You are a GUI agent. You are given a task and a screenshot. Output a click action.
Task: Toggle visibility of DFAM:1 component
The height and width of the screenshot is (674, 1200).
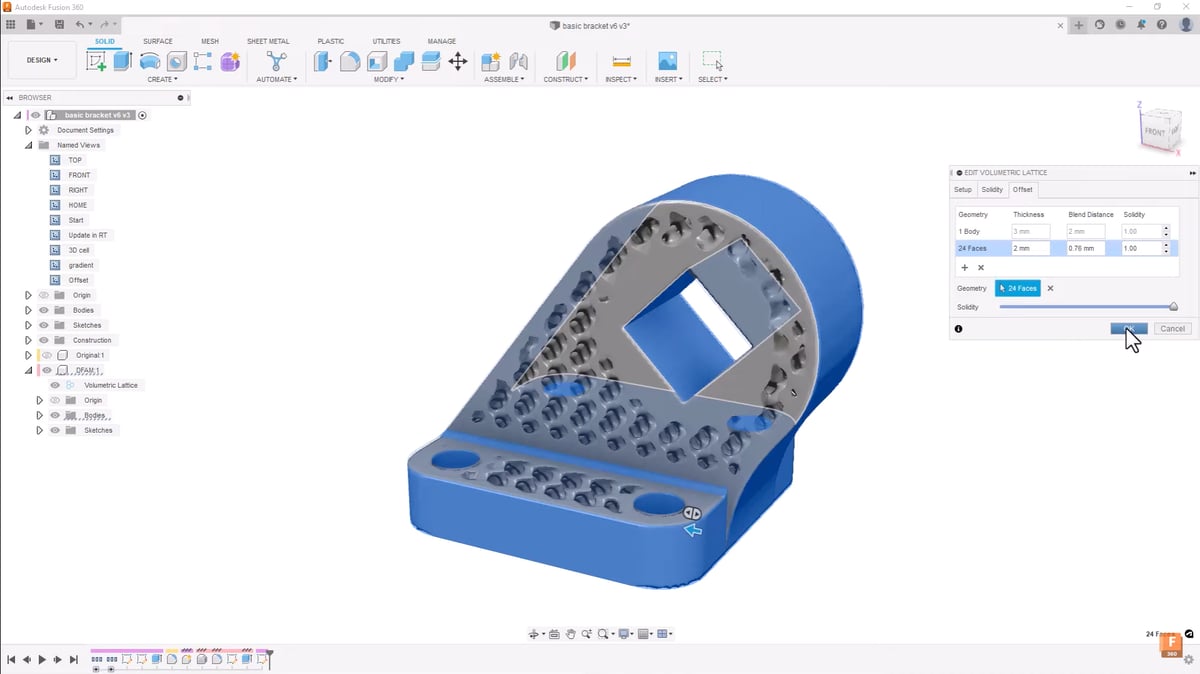pos(47,370)
